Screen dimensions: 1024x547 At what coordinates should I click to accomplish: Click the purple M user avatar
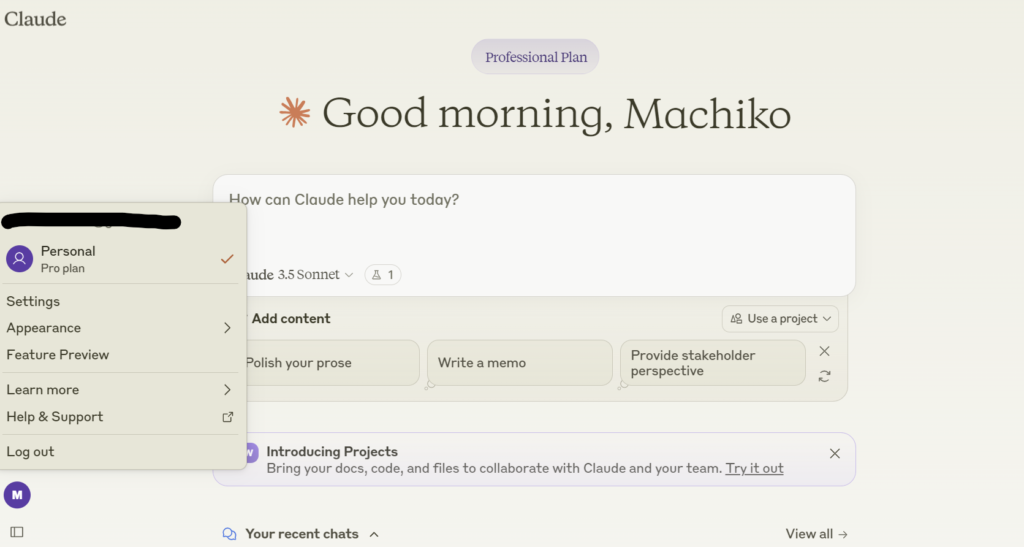point(17,494)
